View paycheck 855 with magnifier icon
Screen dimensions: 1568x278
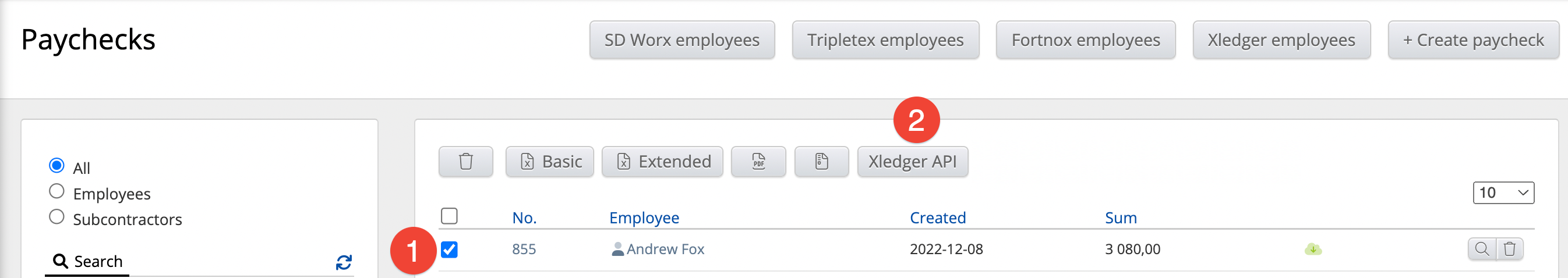[1482, 250]
